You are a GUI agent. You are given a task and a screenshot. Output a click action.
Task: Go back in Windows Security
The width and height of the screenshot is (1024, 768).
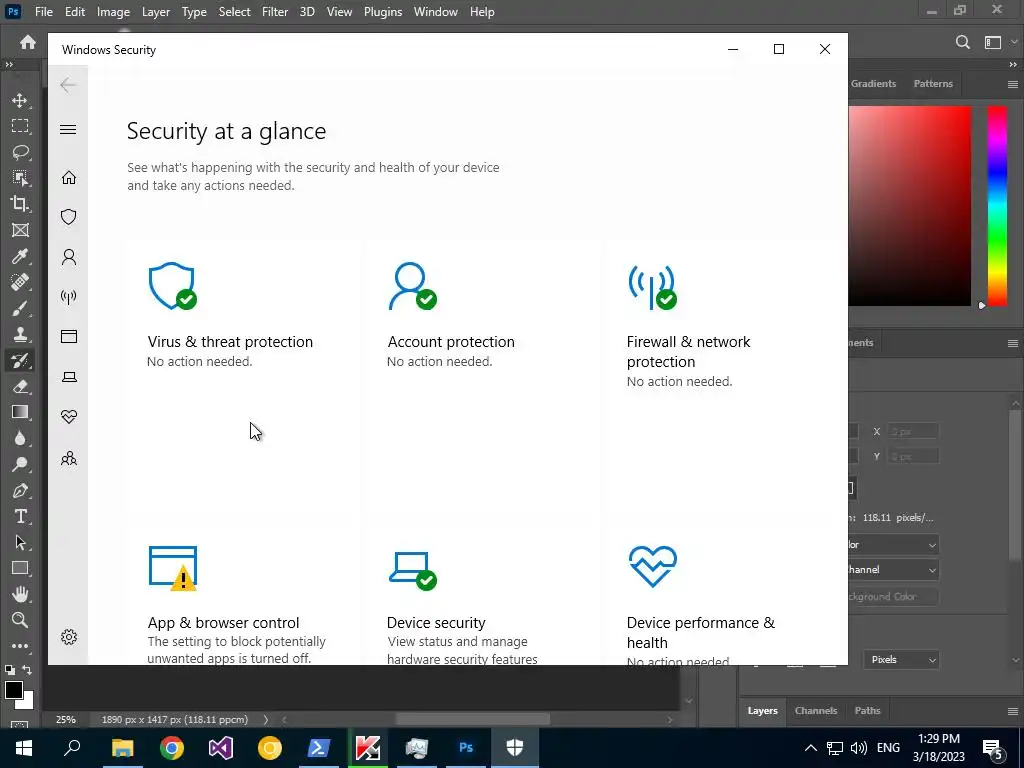click(x=68, y=85)
